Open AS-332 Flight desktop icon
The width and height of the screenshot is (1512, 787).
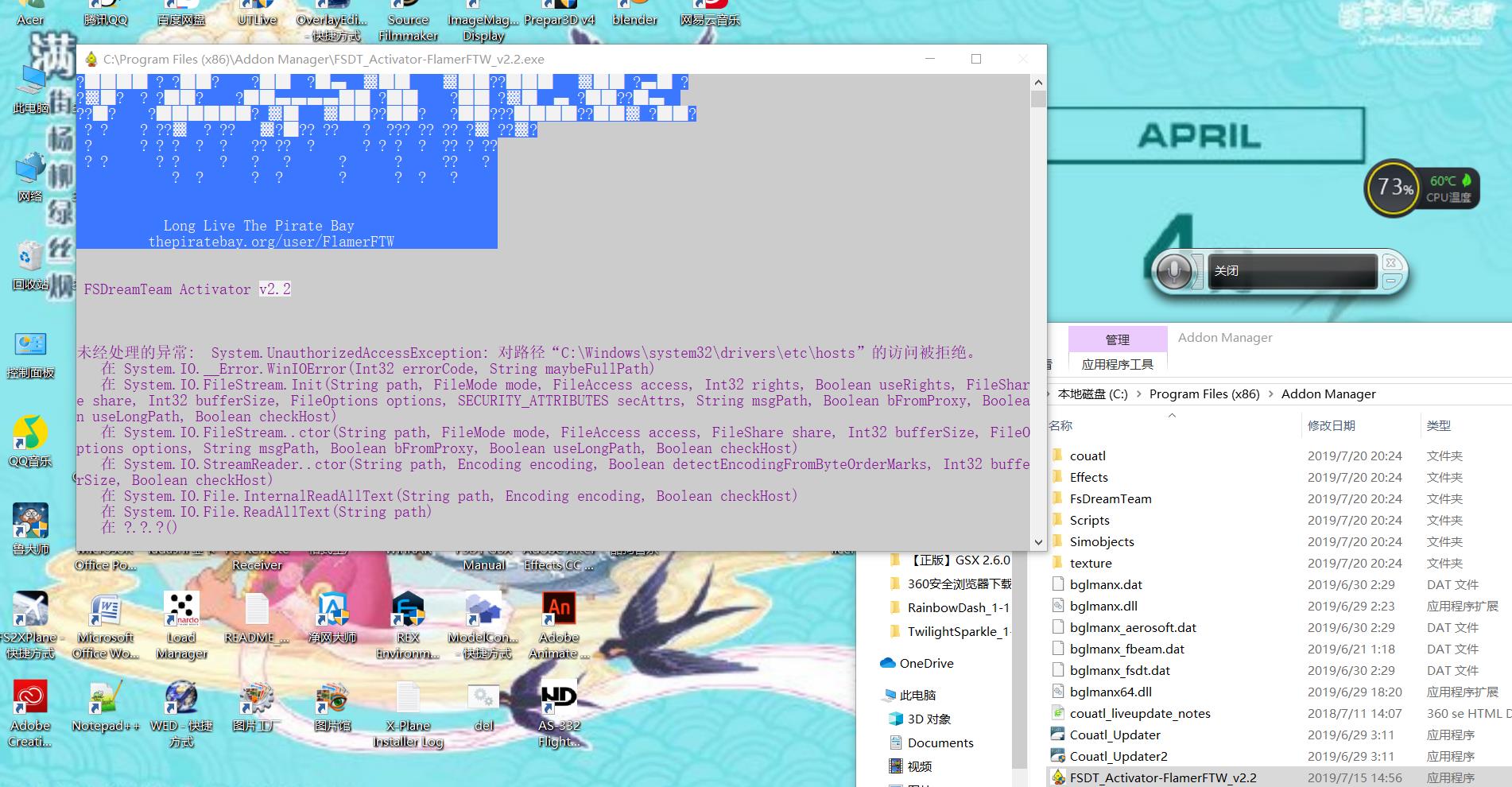(x=558, y=714)
